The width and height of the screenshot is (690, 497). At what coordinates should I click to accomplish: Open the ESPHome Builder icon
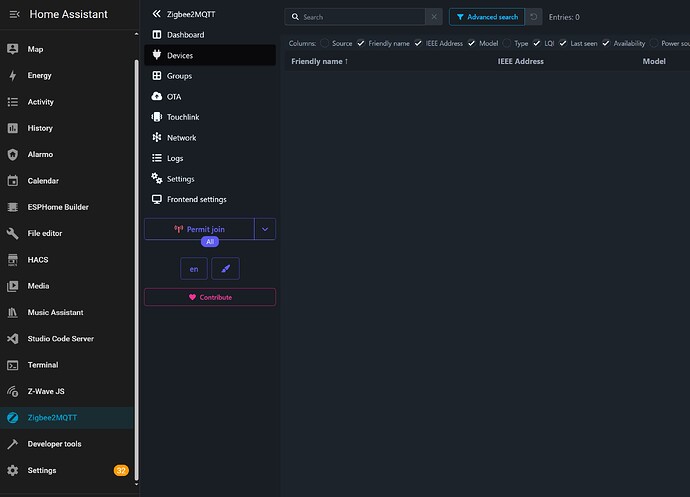pyautogui.click(x=13, y=207)
